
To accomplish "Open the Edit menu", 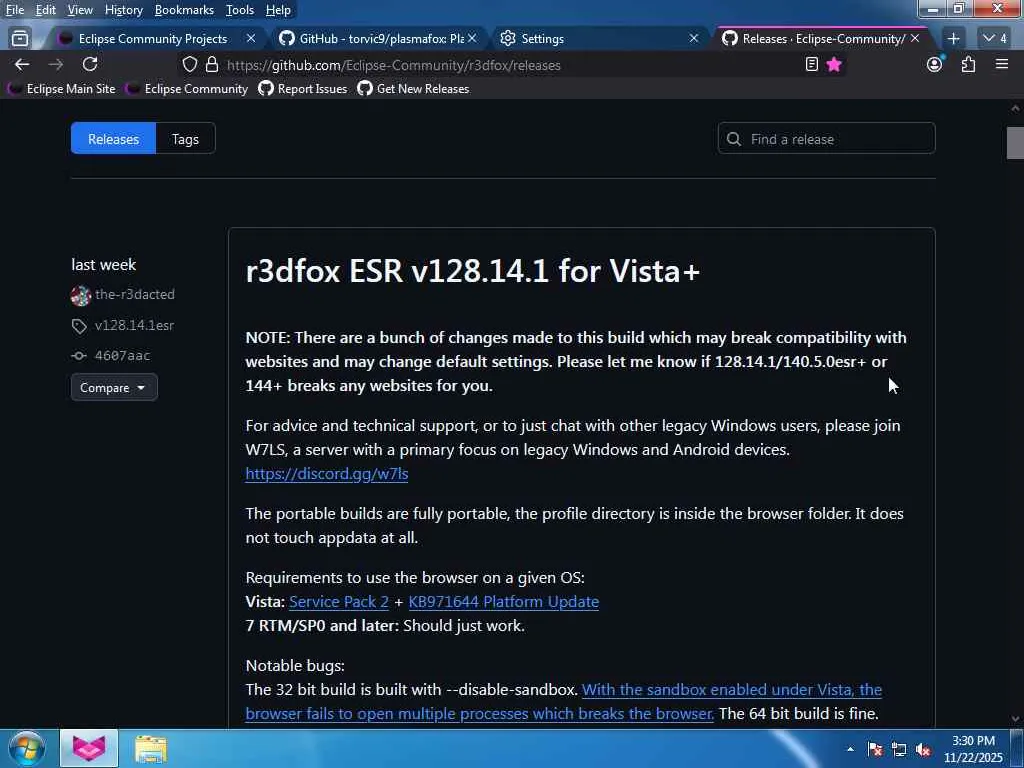I will click(x=45, y=10).
